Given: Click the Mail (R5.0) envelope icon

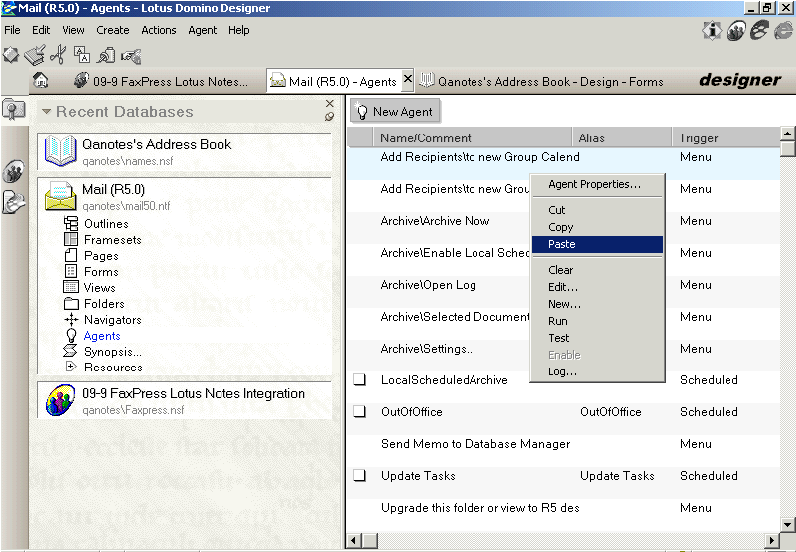Looking at the screenshot, I should (59, 196).
